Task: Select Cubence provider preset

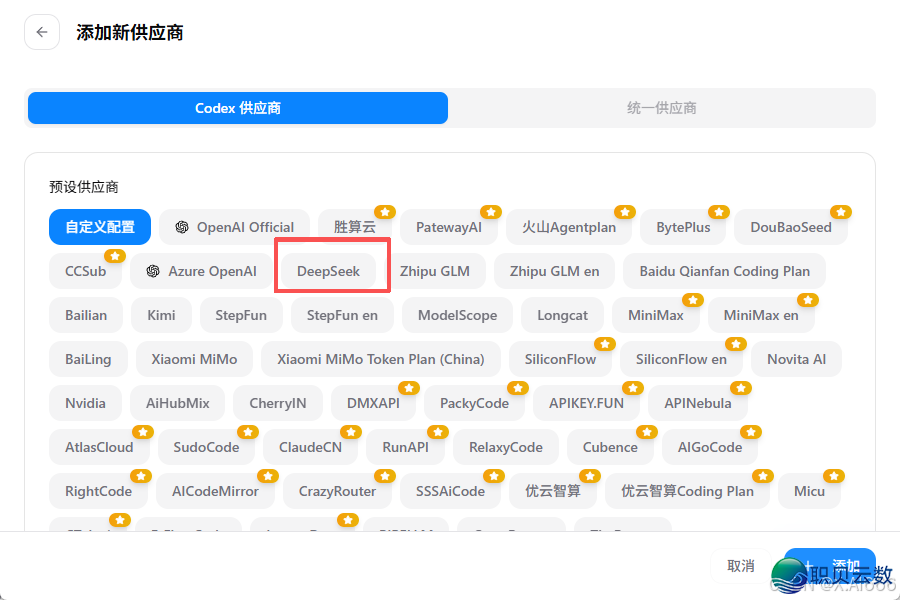Action: [x=610, y=447]
